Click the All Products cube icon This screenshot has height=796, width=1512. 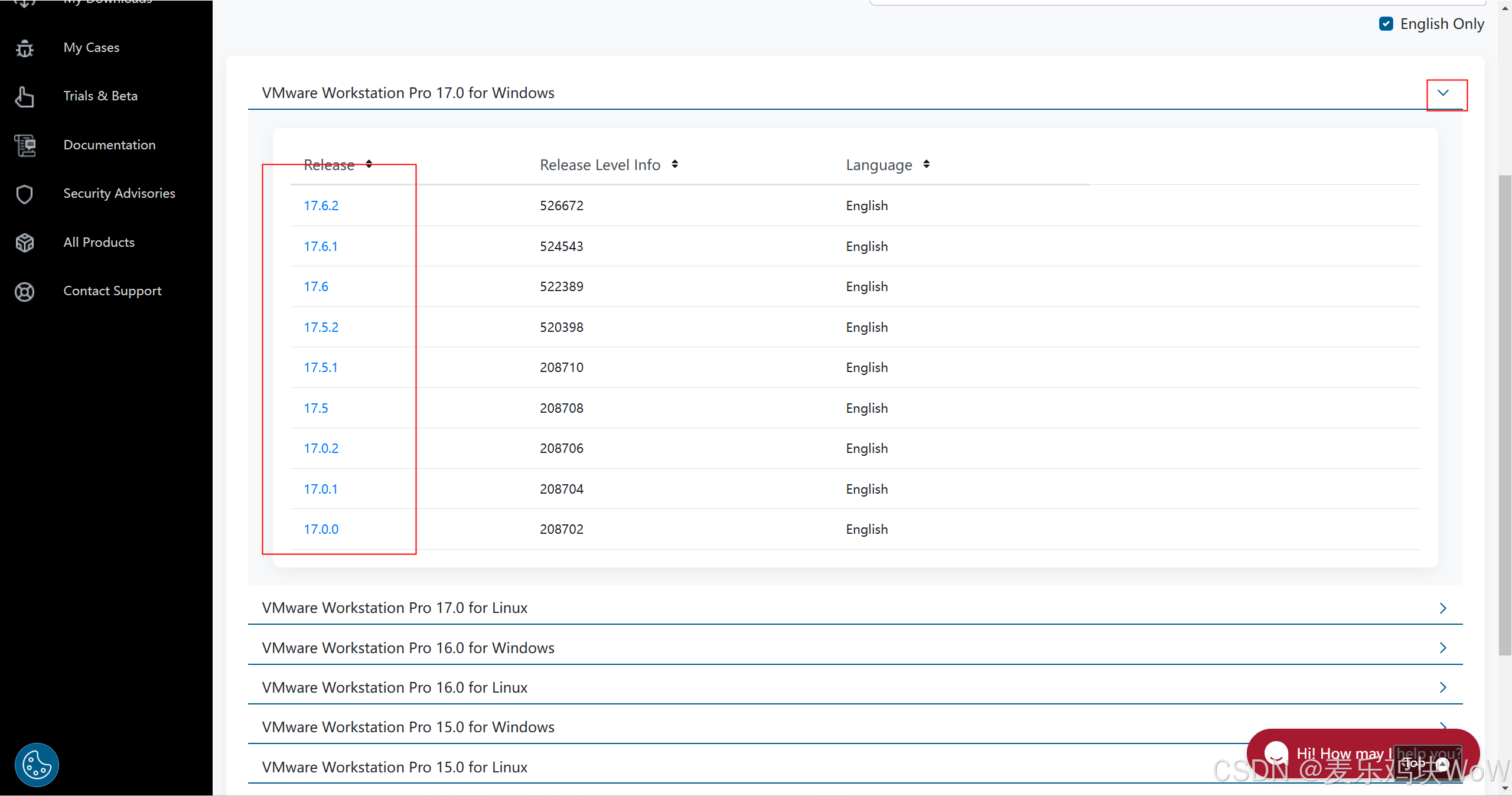(x=24, y=243)
